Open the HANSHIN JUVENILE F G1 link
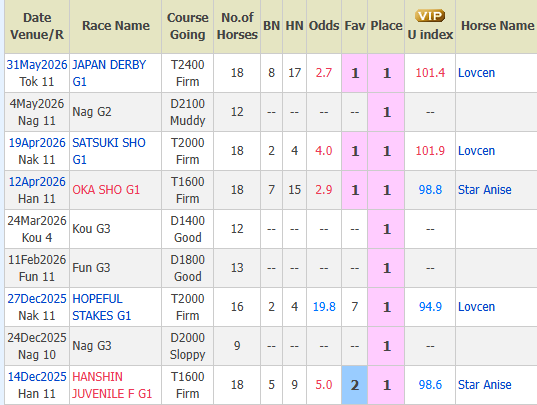 tap(112, 385)
